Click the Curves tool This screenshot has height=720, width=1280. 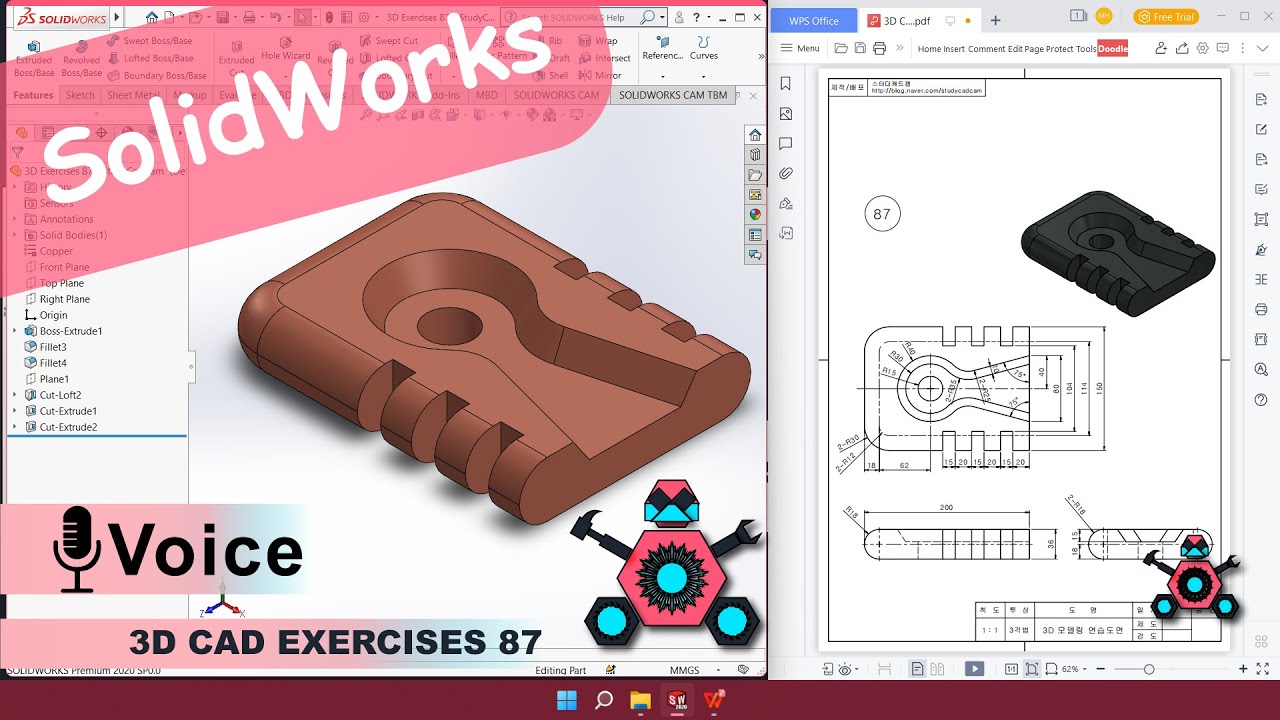(x=704, y=49)
